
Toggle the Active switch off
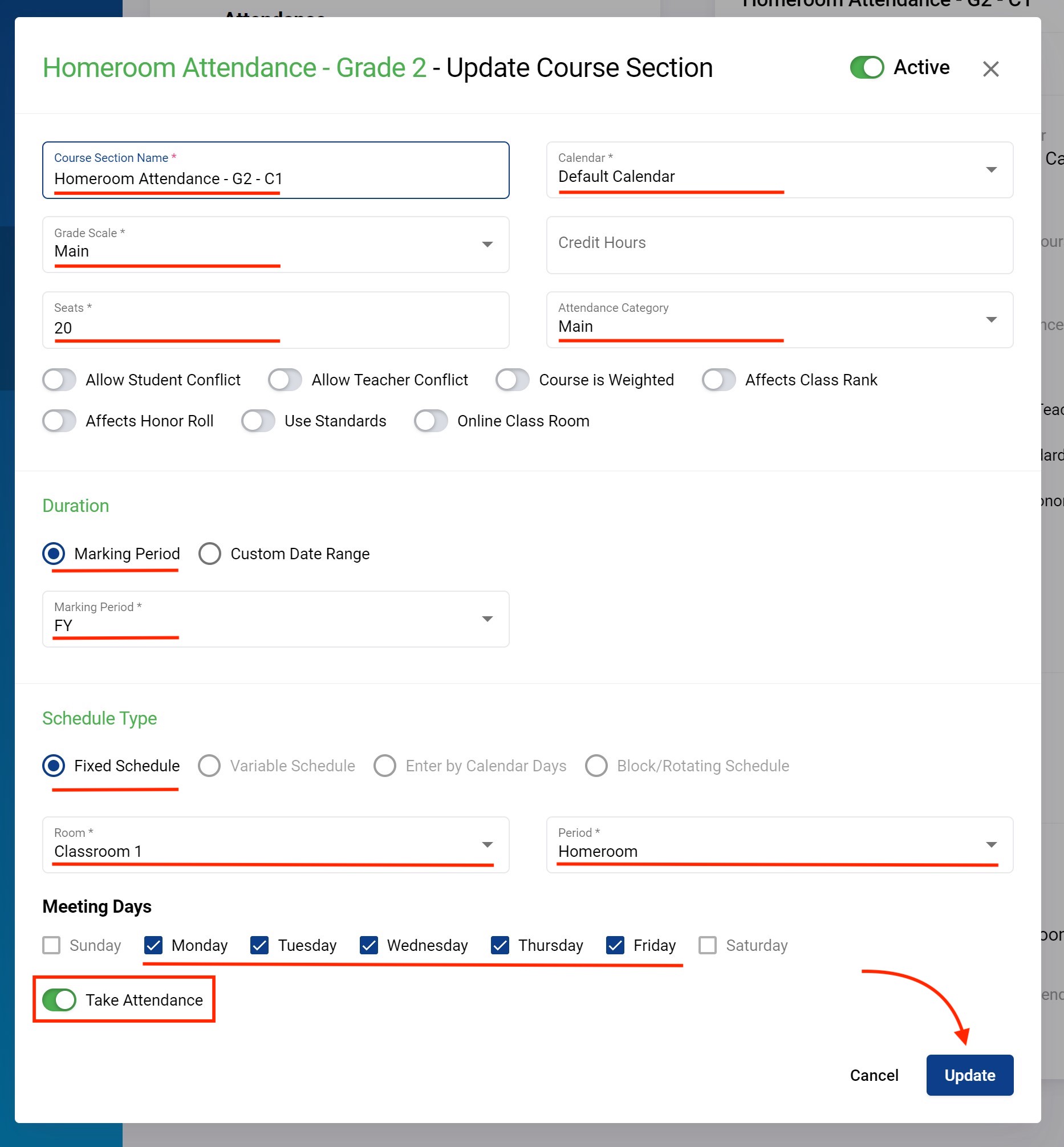coord(867,67)
